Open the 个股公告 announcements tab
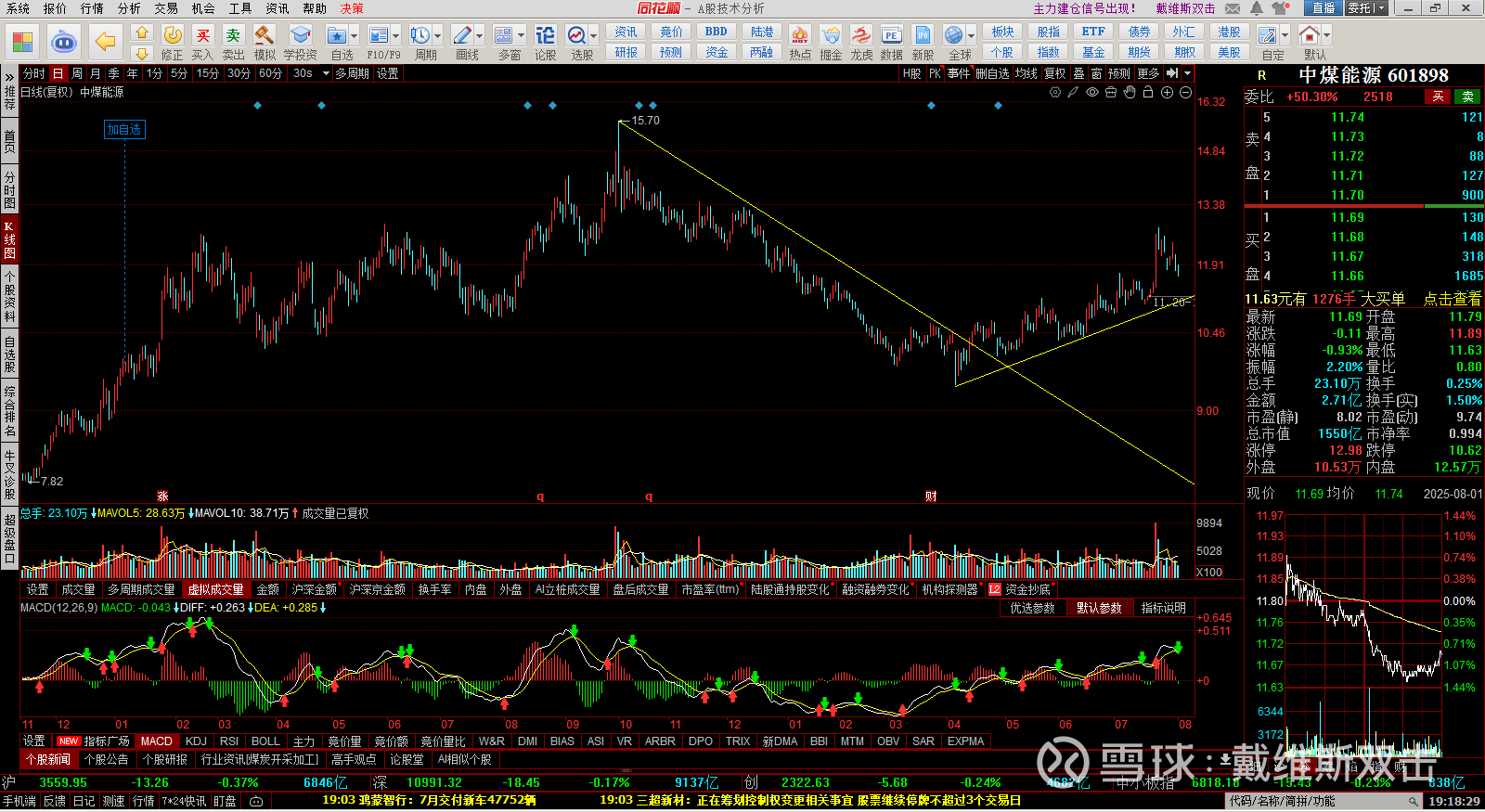The width and height of the screenshot is (1485, 812). click(x=106, y=759)
